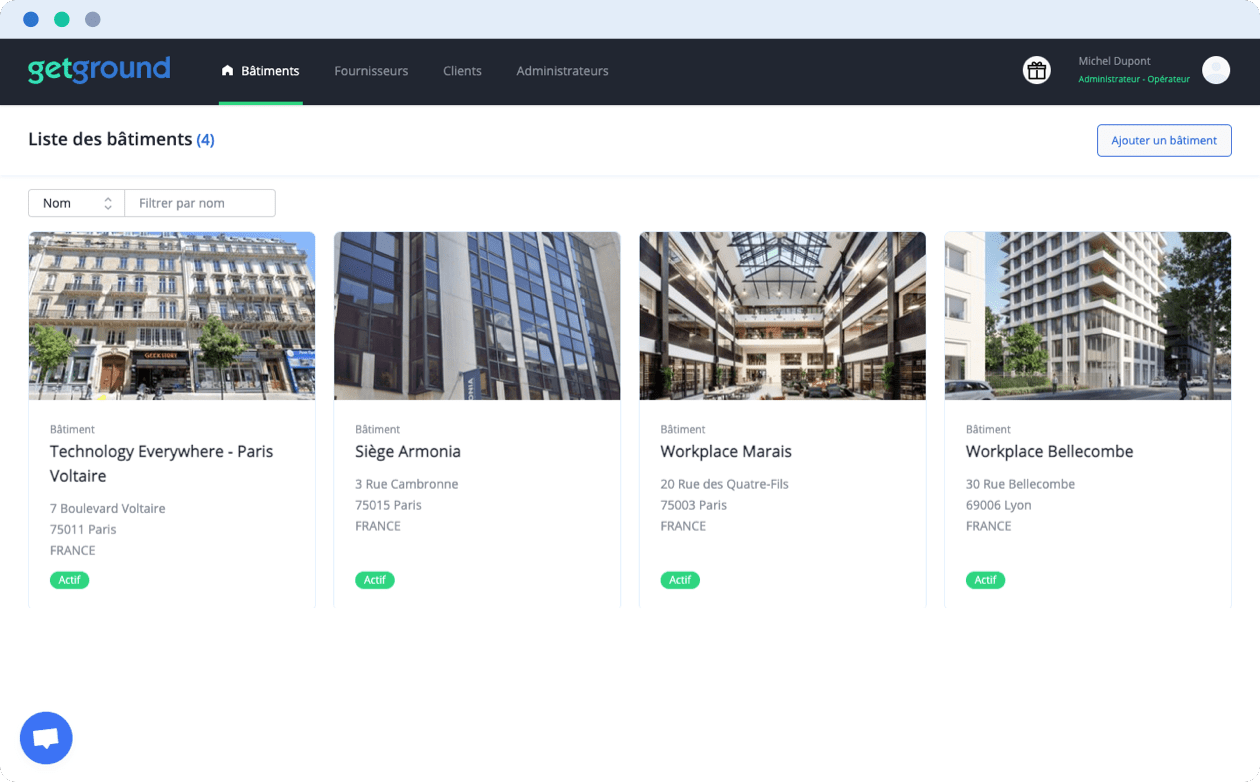Open the Nom filter dropdown
Screen dimensions: 1260x782
pyautogui.click(x=76, y=203)
